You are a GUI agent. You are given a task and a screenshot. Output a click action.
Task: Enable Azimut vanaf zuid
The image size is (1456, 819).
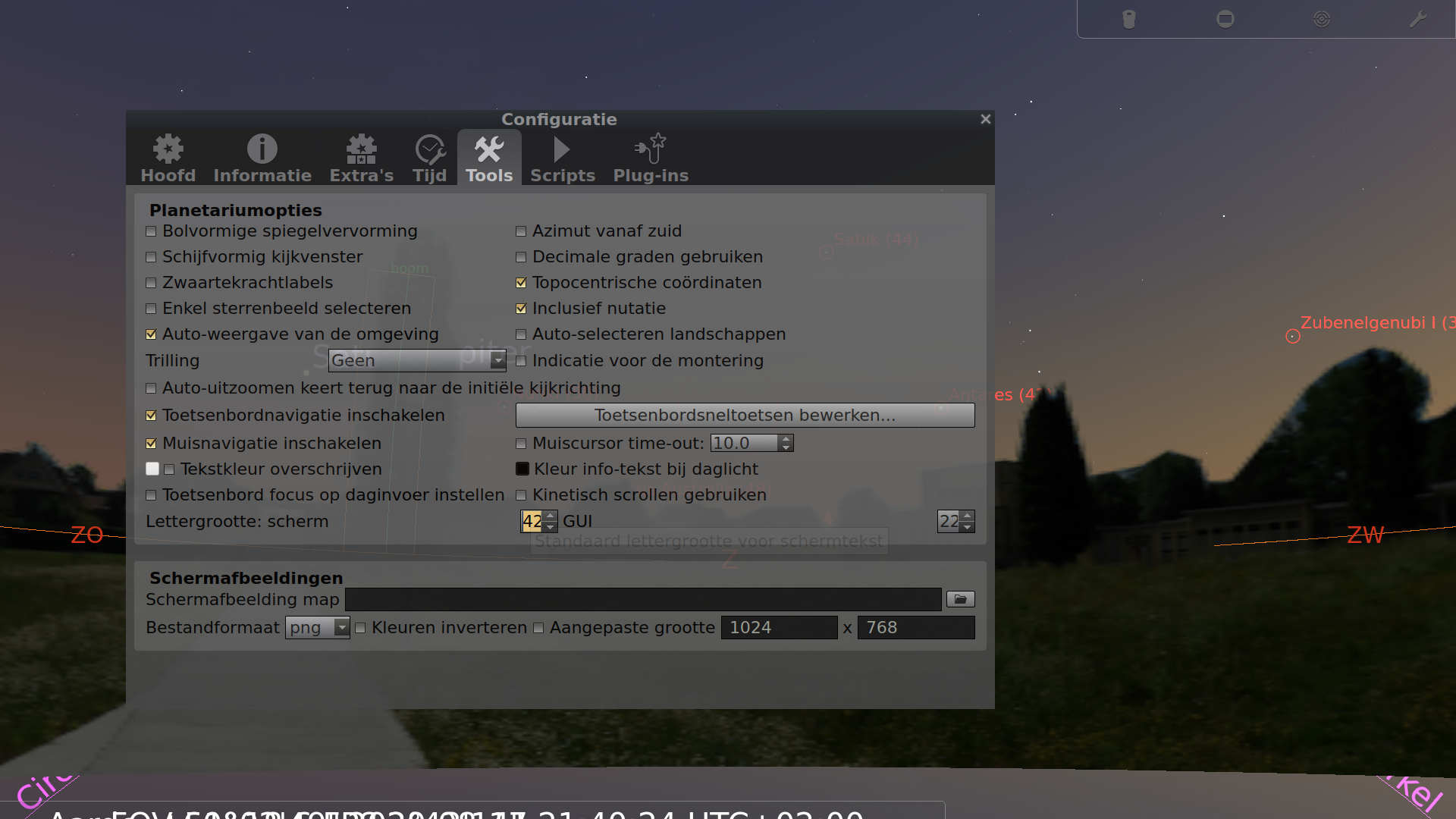tap(521, 231)
